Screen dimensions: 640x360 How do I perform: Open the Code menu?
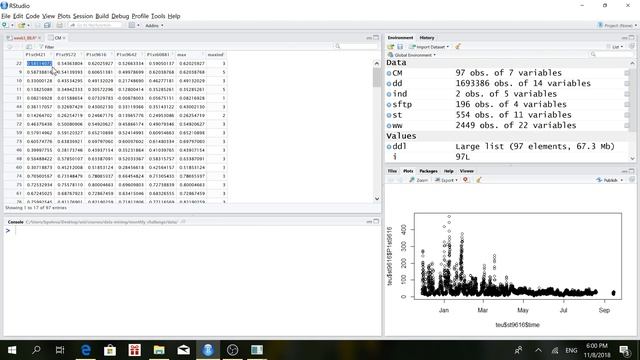click(33, 16)
